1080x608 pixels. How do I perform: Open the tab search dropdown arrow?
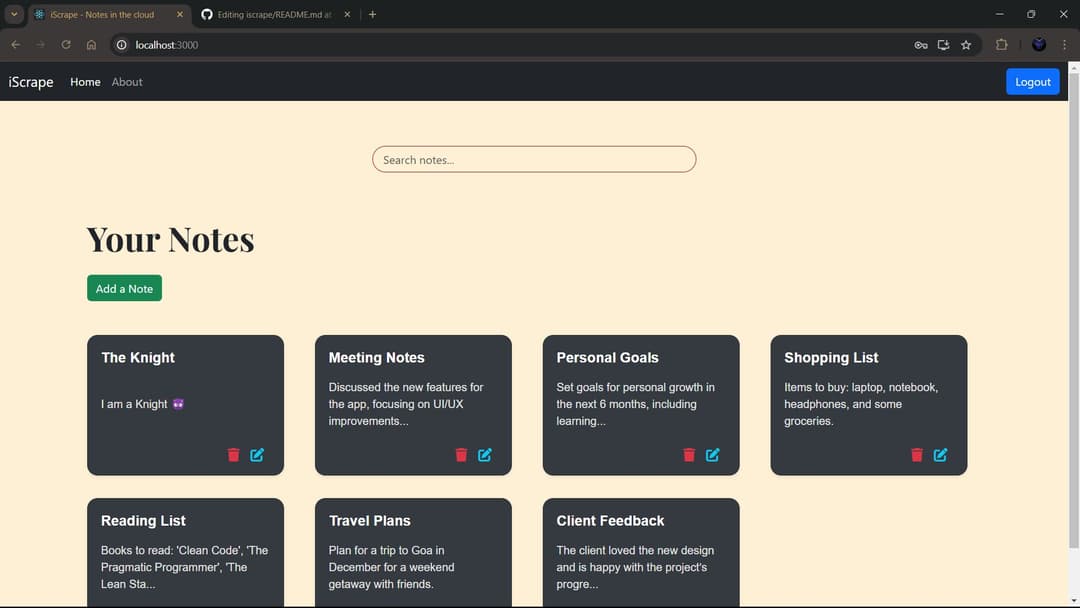coord(14,14)
